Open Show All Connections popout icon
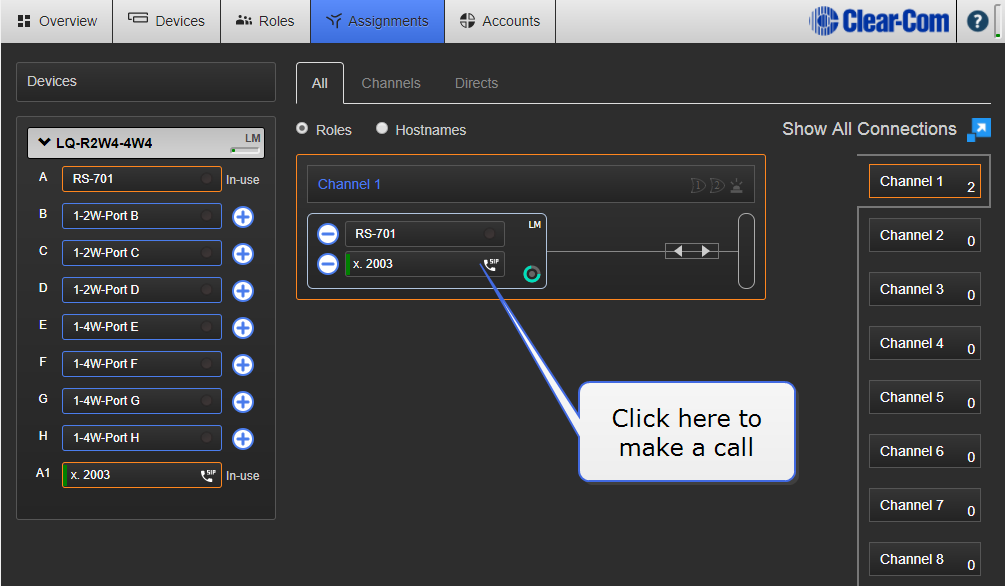1005x586 pixels. point(979,129)
